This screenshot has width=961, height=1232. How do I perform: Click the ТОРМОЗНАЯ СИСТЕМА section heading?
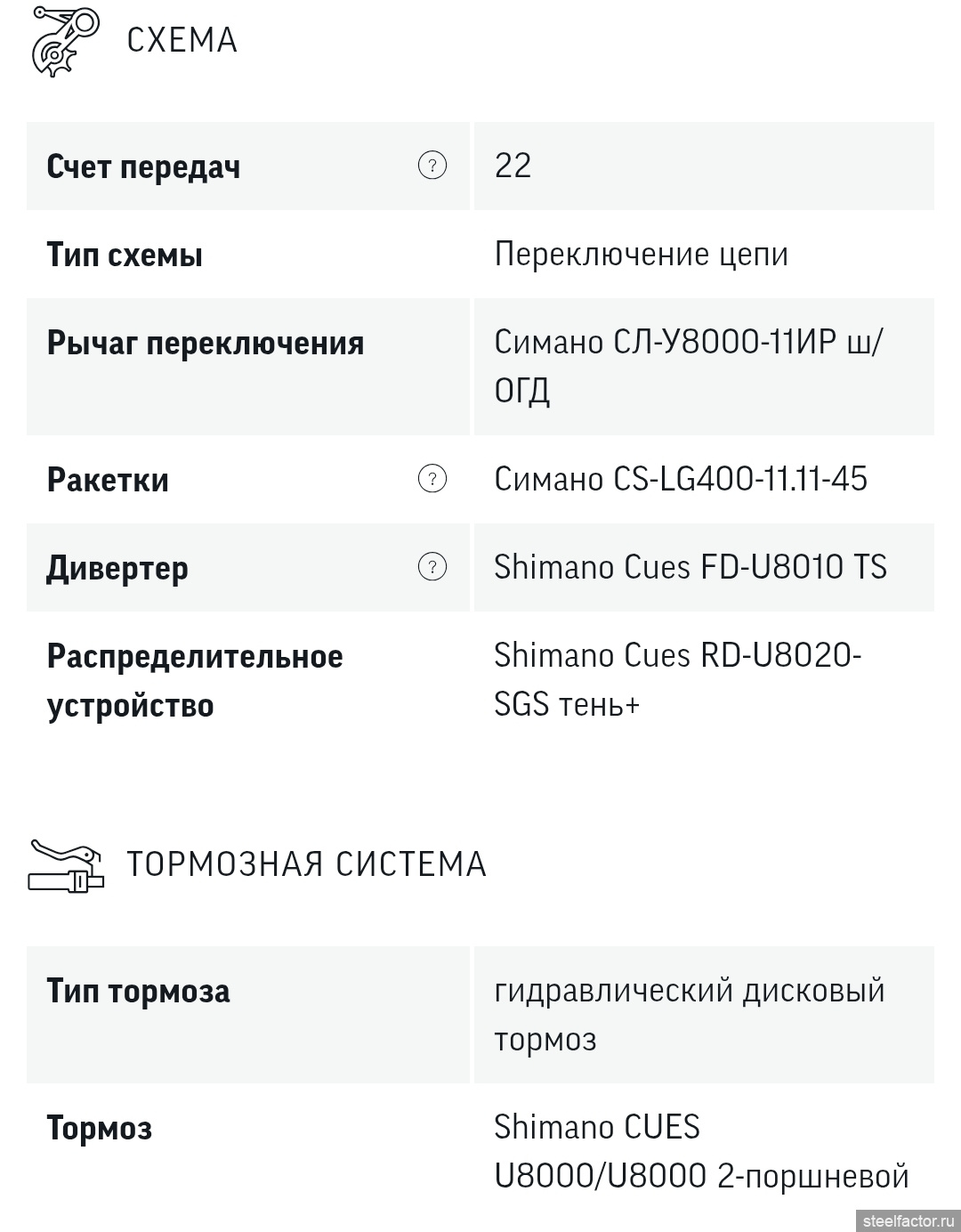pos(306,864)
